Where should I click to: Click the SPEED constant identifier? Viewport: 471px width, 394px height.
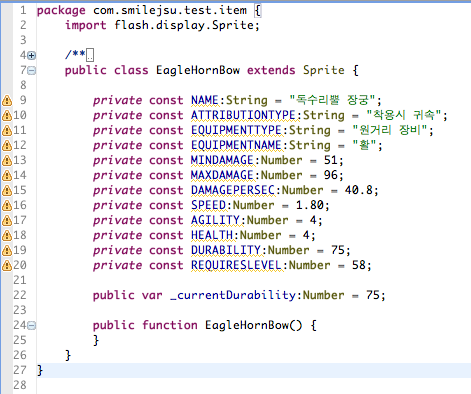208,205
